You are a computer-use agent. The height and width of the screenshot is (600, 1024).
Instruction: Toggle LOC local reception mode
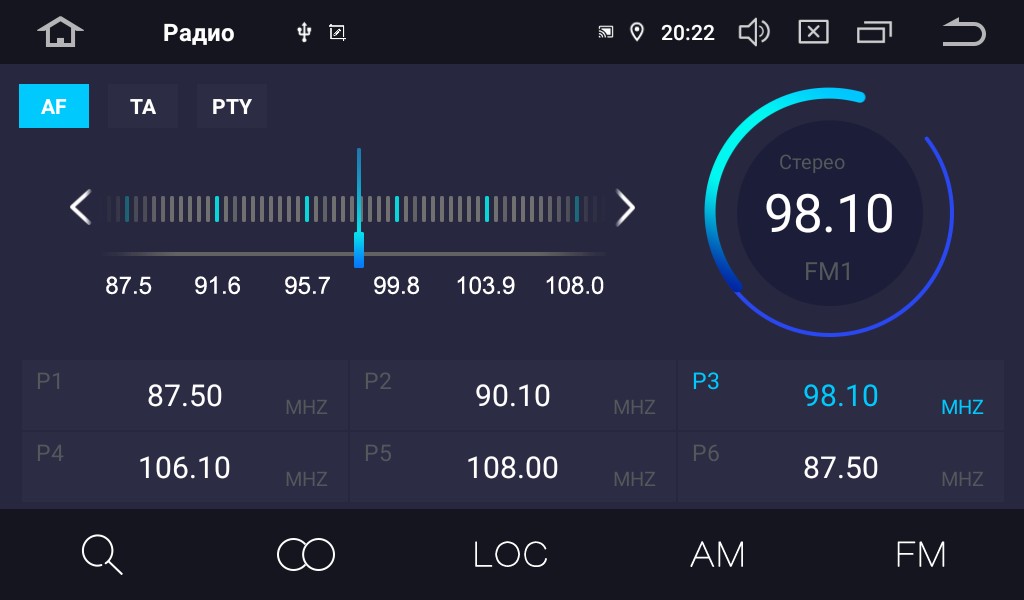510,555
